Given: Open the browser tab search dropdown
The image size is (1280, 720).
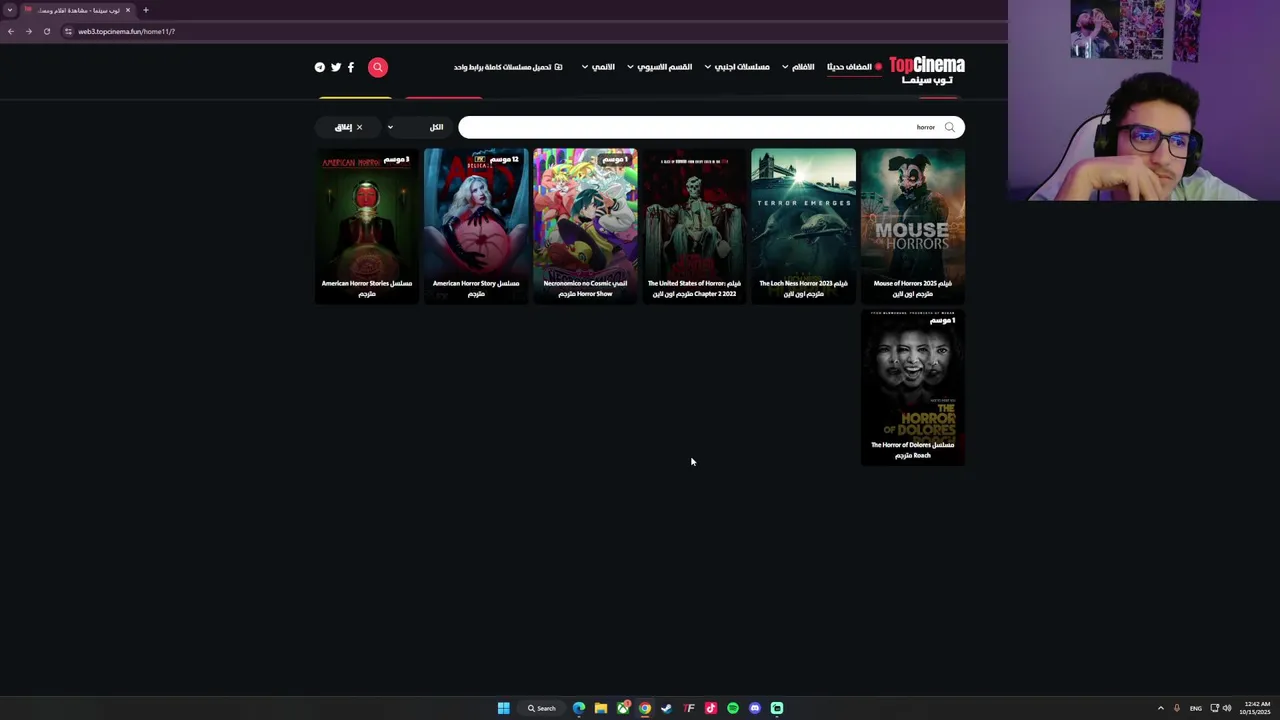Looking at the screenshot, I should click(10, 10).
